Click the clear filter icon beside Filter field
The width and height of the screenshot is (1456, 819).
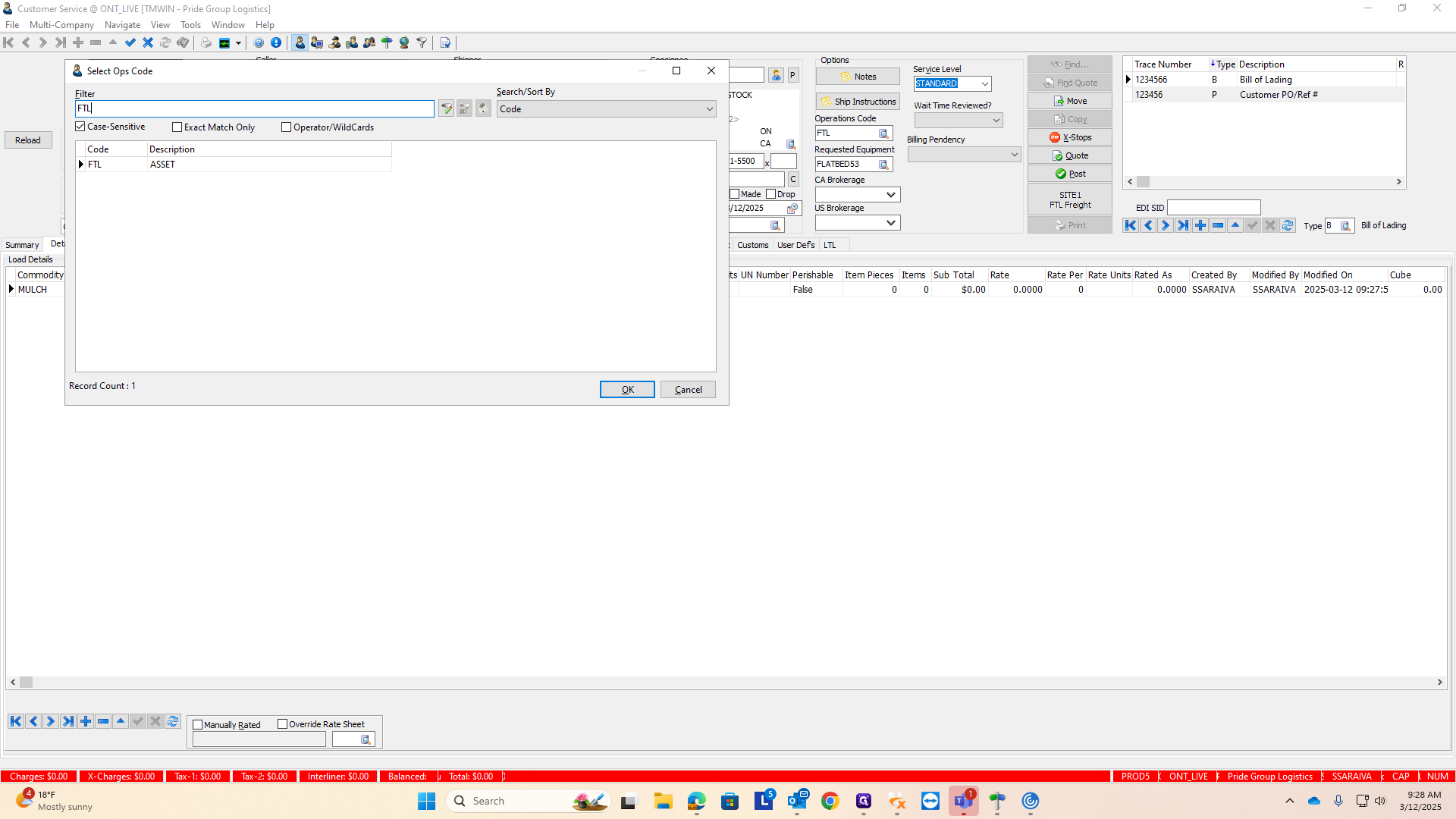click(x=465, y=109)
